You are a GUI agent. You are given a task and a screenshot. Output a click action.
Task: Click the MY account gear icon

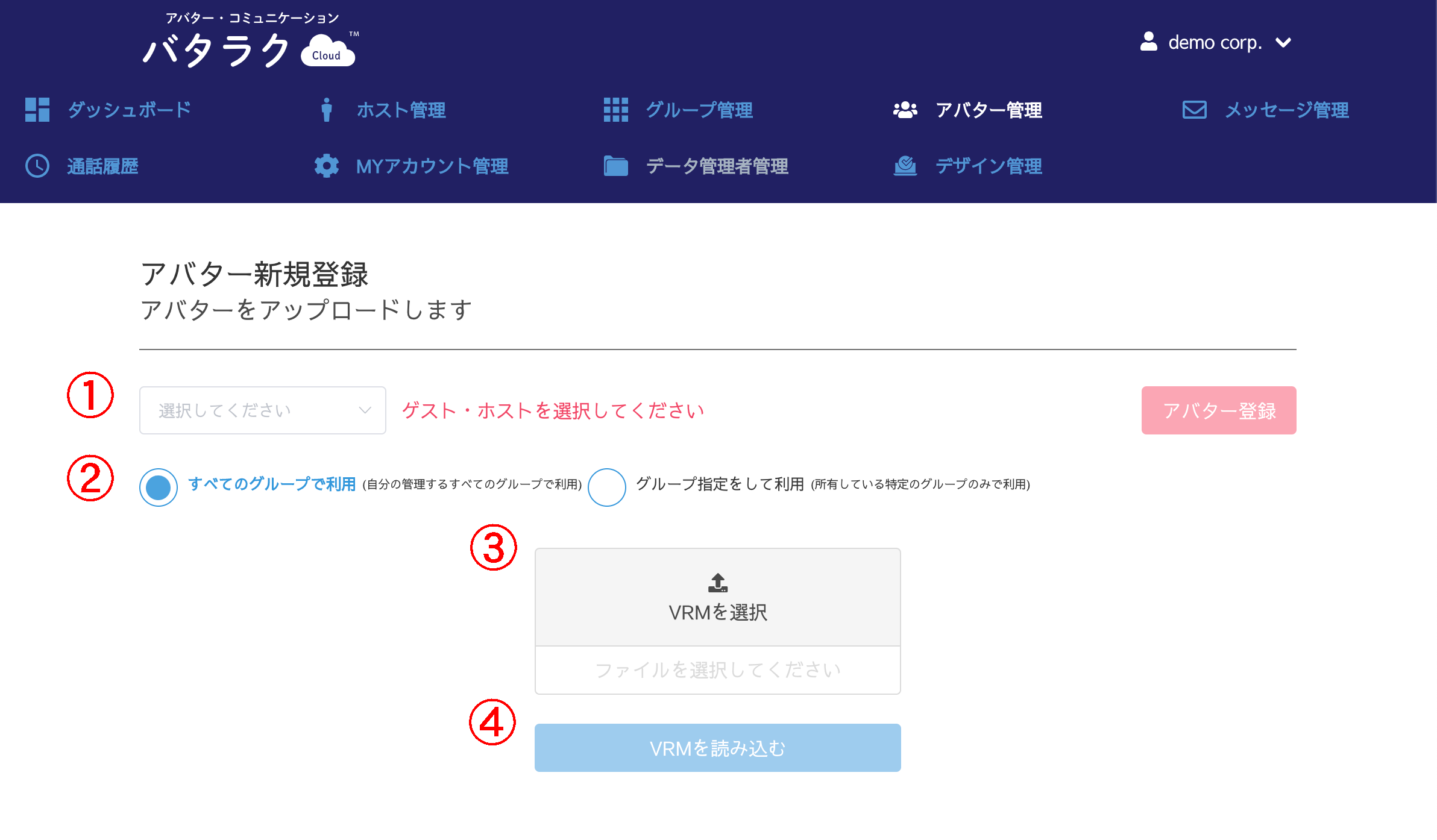(327, 166)
